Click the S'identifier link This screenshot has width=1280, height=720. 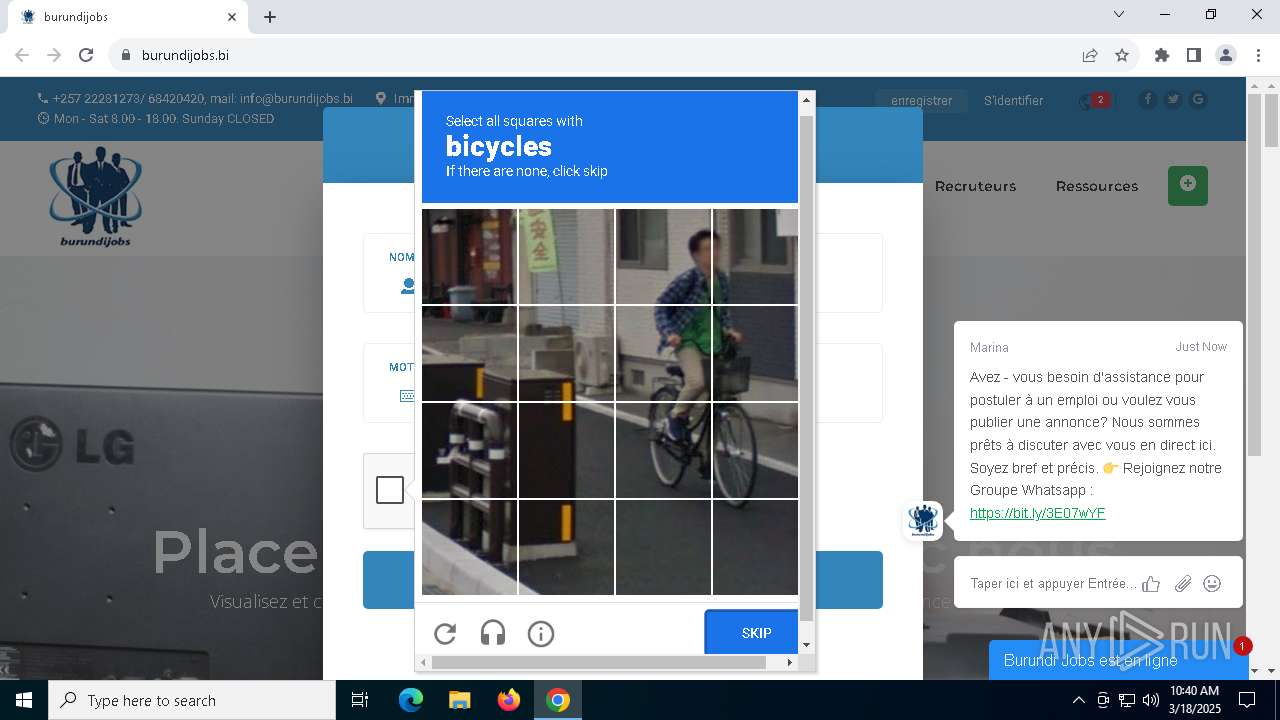pos(1013,100)
